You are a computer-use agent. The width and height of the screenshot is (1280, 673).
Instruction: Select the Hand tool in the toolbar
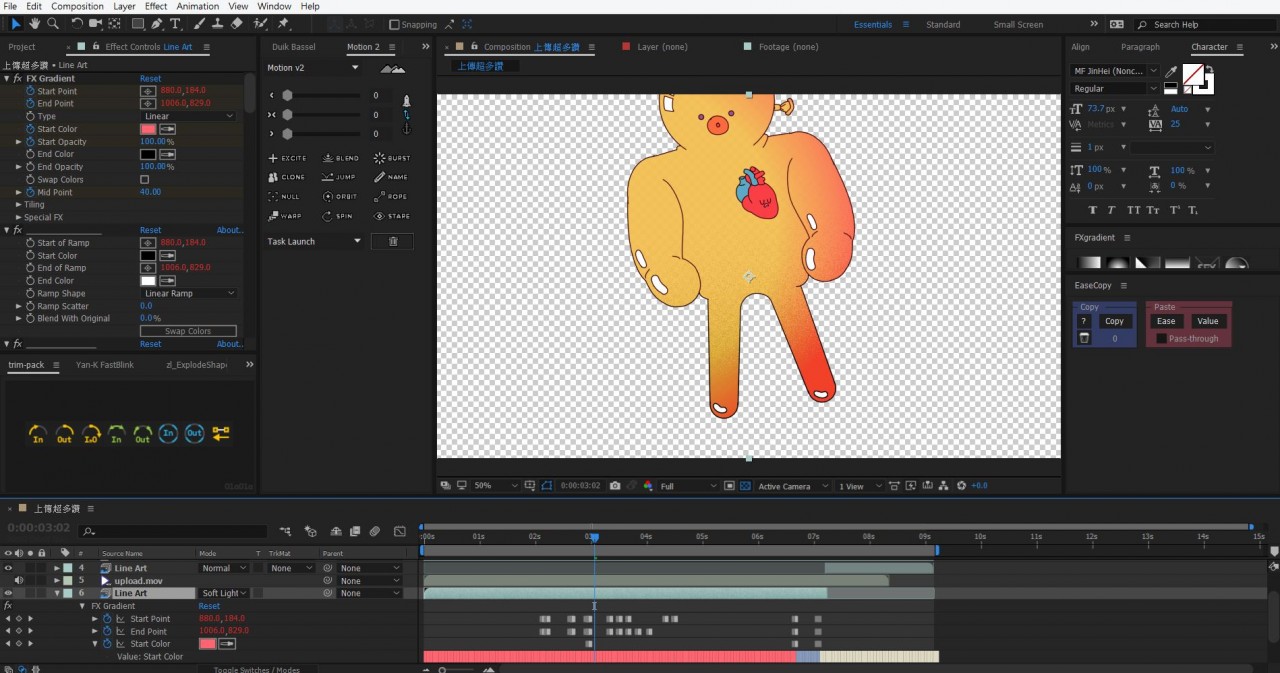(34, 23)
